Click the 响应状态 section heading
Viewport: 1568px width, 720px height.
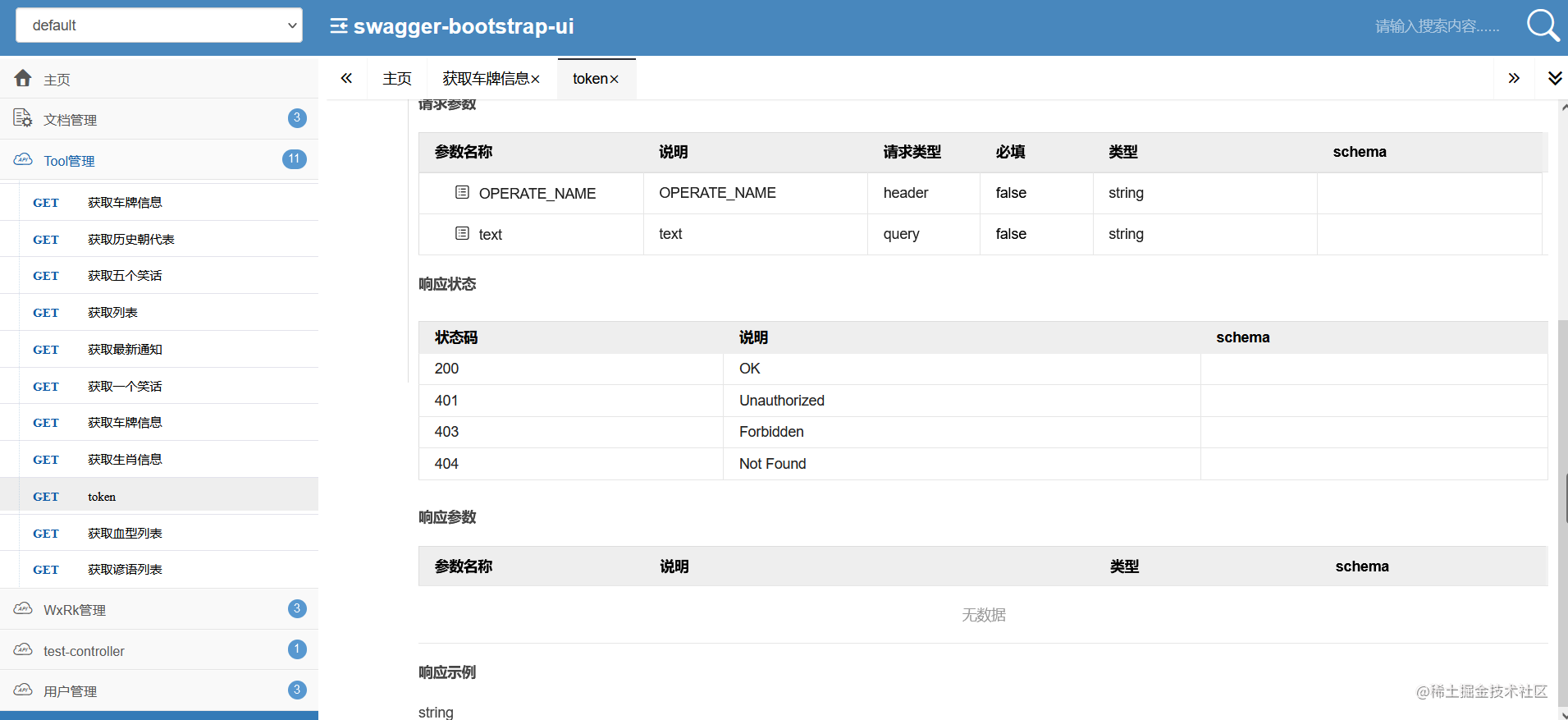click(x=447, y=284)
